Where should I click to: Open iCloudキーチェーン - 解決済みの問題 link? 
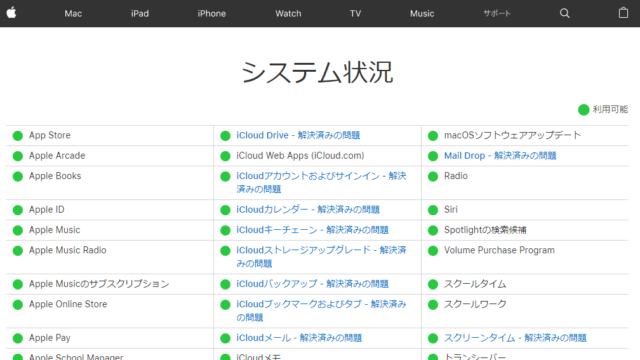point(312,230)
